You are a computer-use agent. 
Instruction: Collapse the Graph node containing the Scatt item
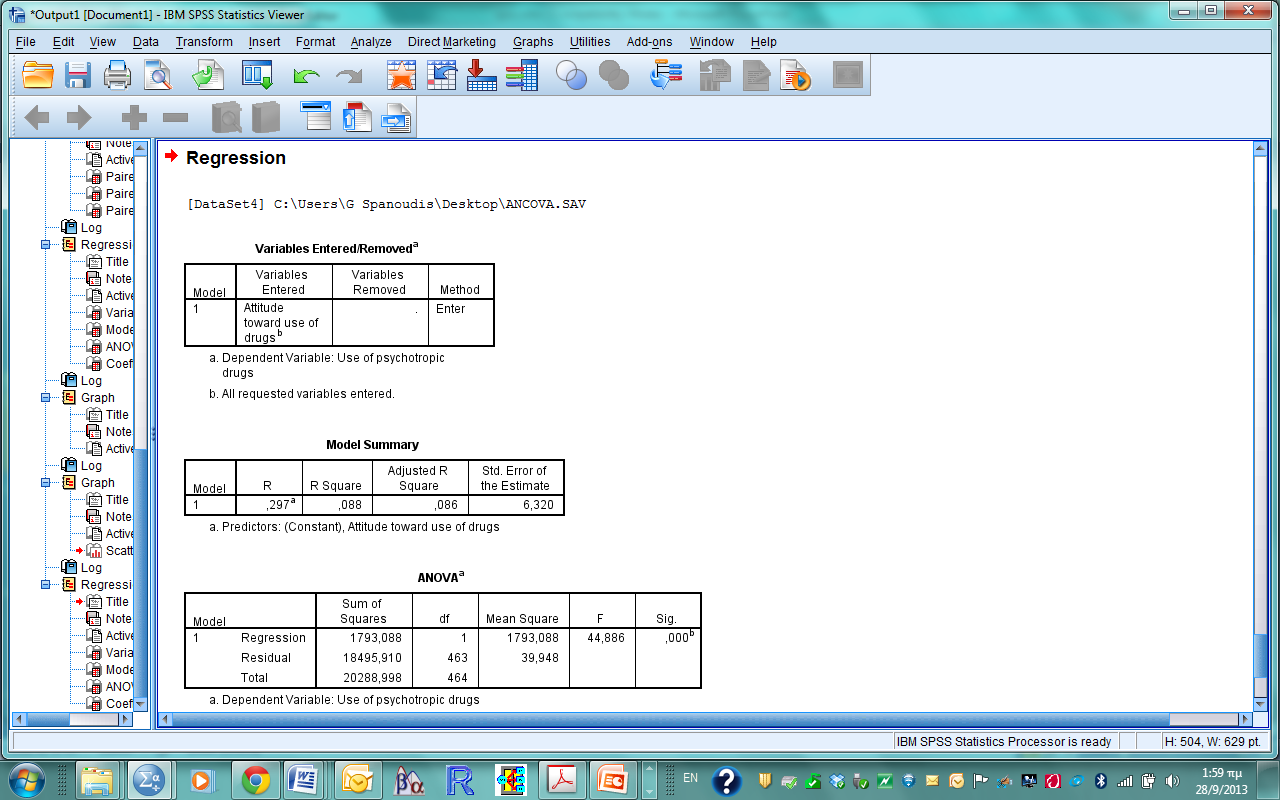coord(46,483)
